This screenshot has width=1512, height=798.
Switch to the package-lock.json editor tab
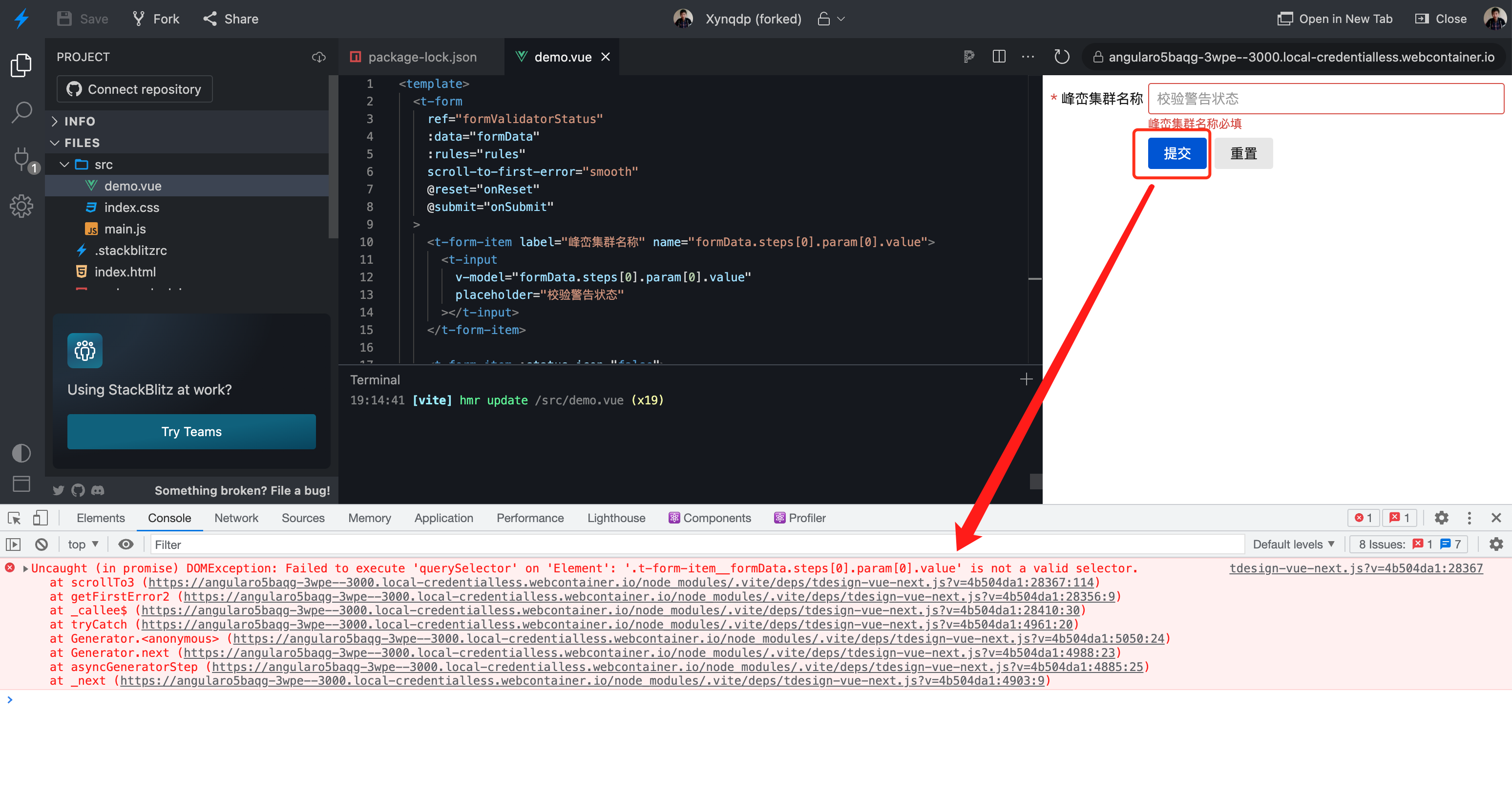click(x=421, y=56)
